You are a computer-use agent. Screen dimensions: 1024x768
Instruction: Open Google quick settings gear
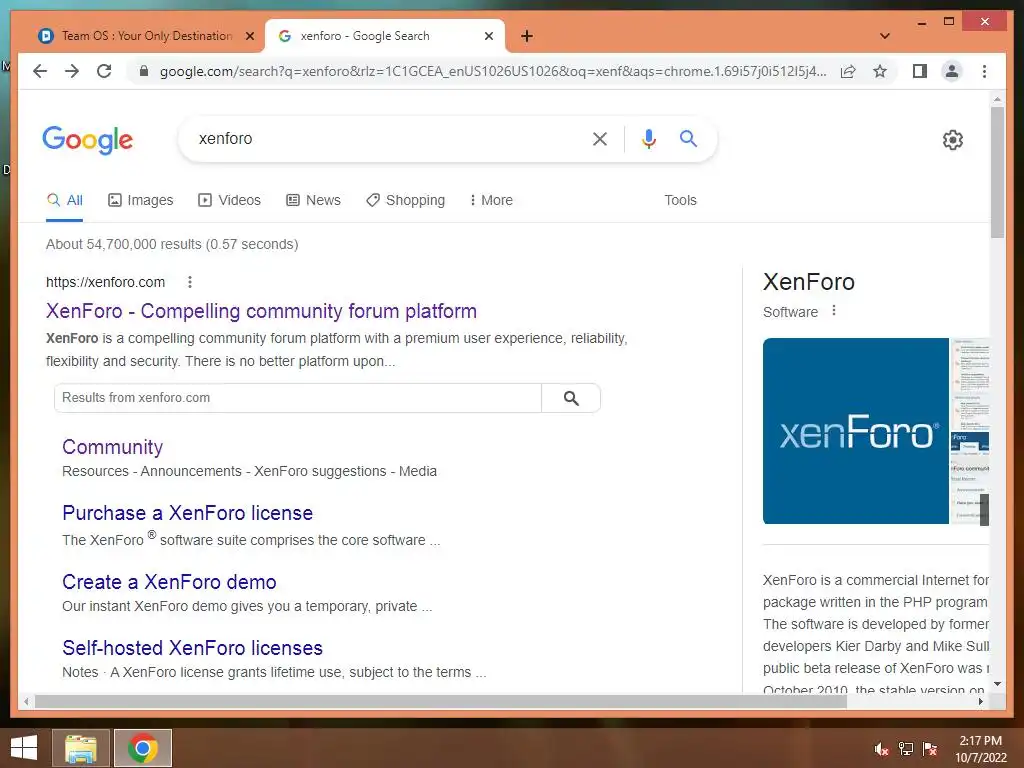[x=952, y=140]
